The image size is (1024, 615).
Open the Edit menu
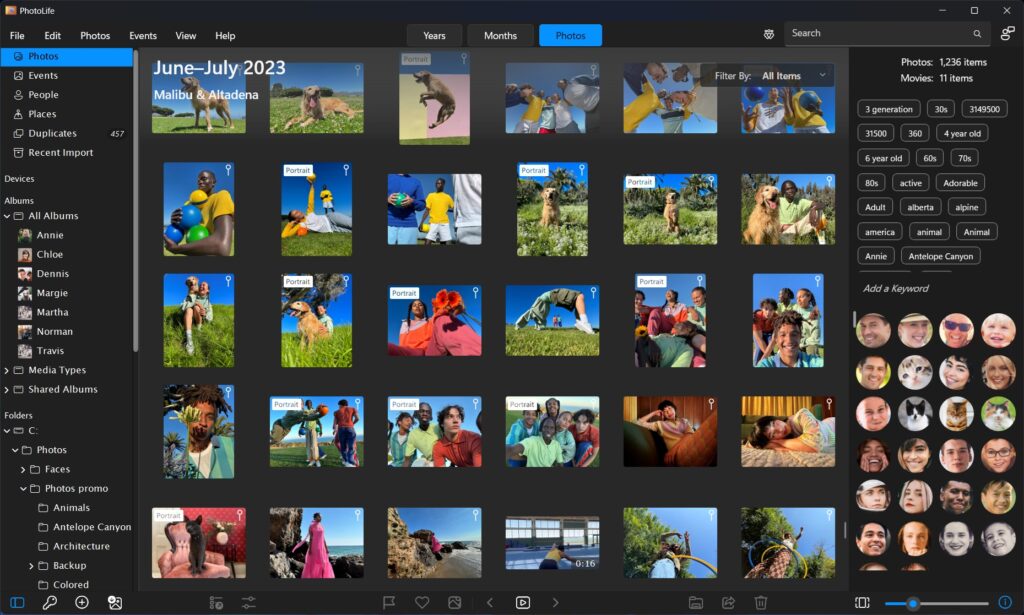[x=52, y=36]
